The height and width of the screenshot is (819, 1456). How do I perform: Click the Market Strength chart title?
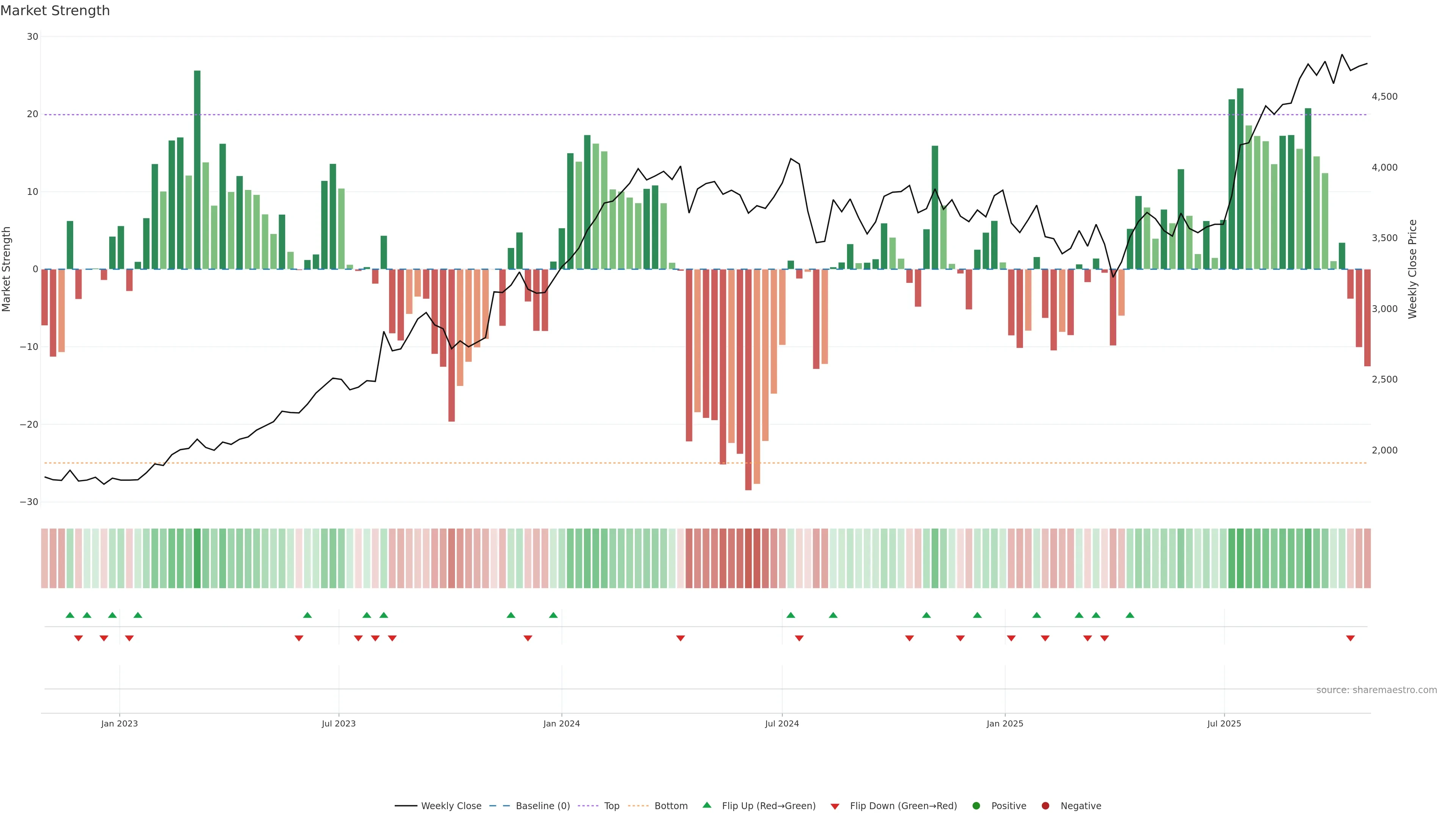(x=55, y=11)
